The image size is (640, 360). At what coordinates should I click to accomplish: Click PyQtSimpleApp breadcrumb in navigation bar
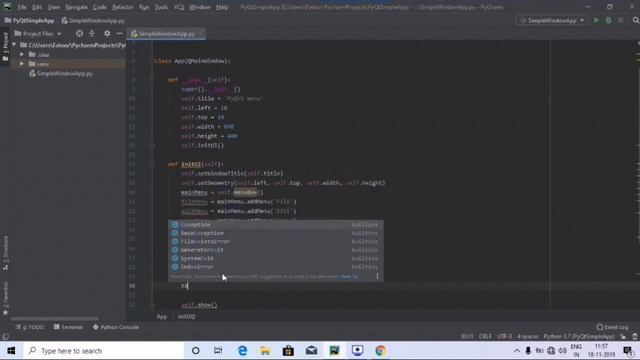(x=29, y=20)
